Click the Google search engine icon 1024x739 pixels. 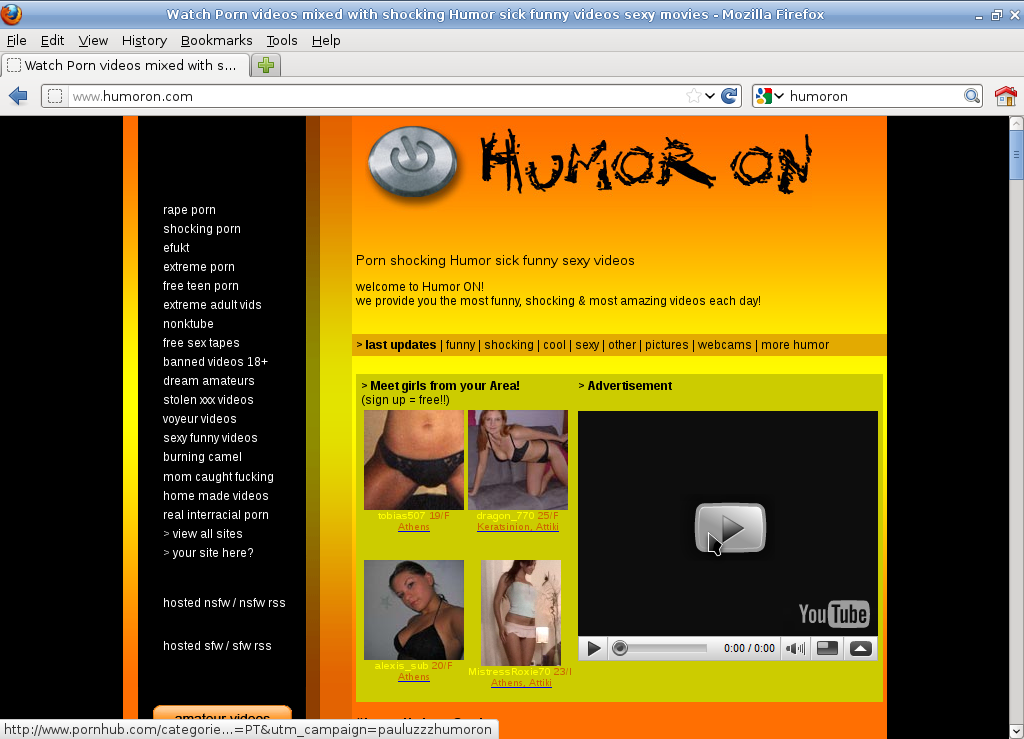pos(763,96)
